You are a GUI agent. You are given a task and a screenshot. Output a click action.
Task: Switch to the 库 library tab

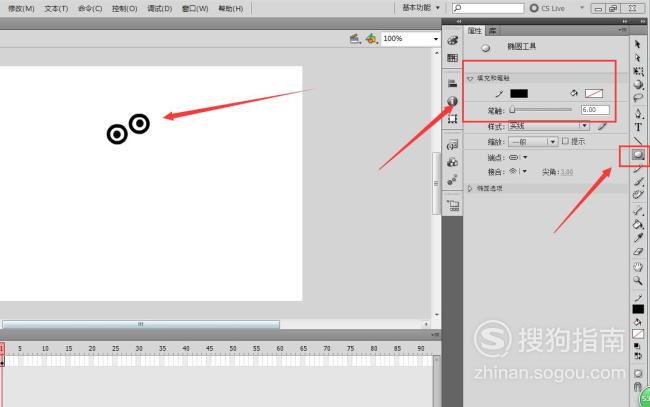pyautogui.click(x=492, y=31)
